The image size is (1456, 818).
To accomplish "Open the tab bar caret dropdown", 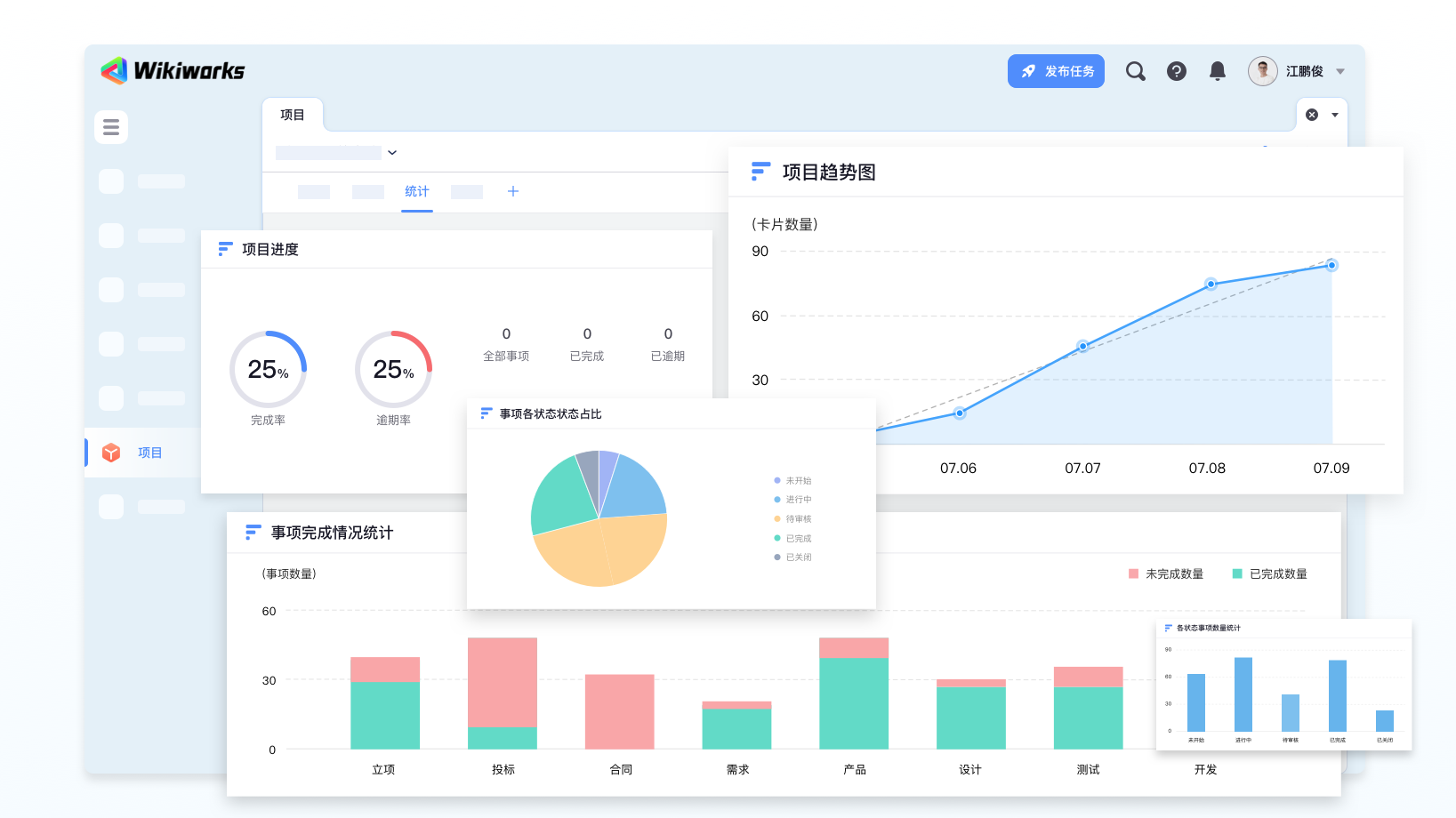I will [1335, 115].
